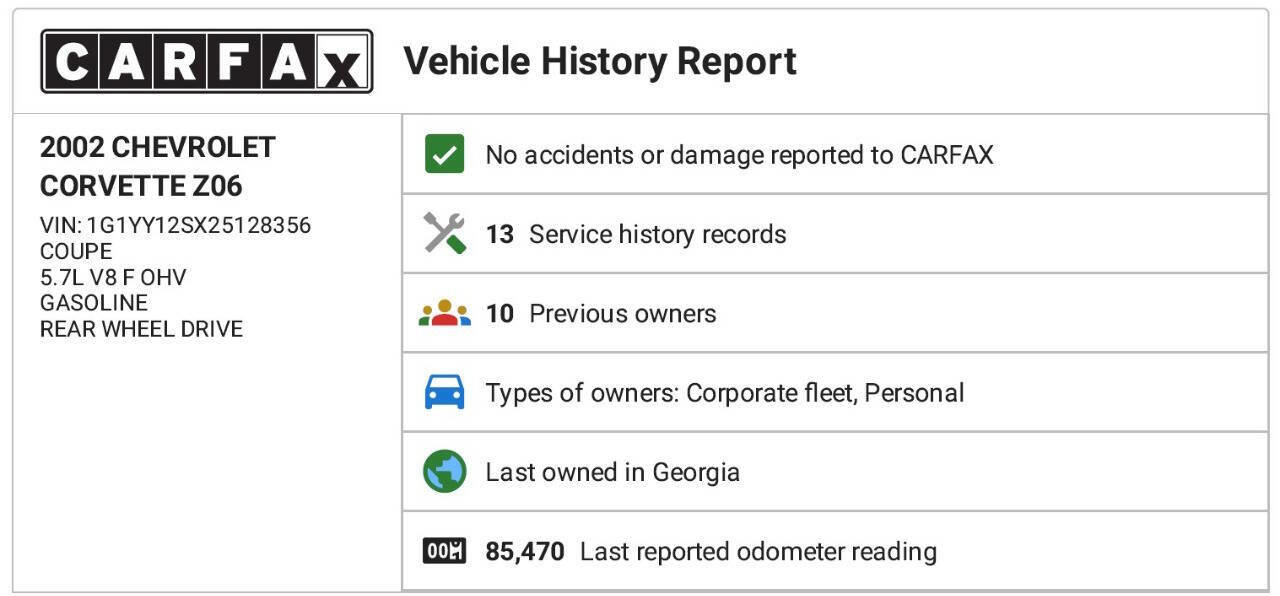Viewport: 1280px width, 596px height.
Task: Click the globe location icon
Action: click(444, 472)
